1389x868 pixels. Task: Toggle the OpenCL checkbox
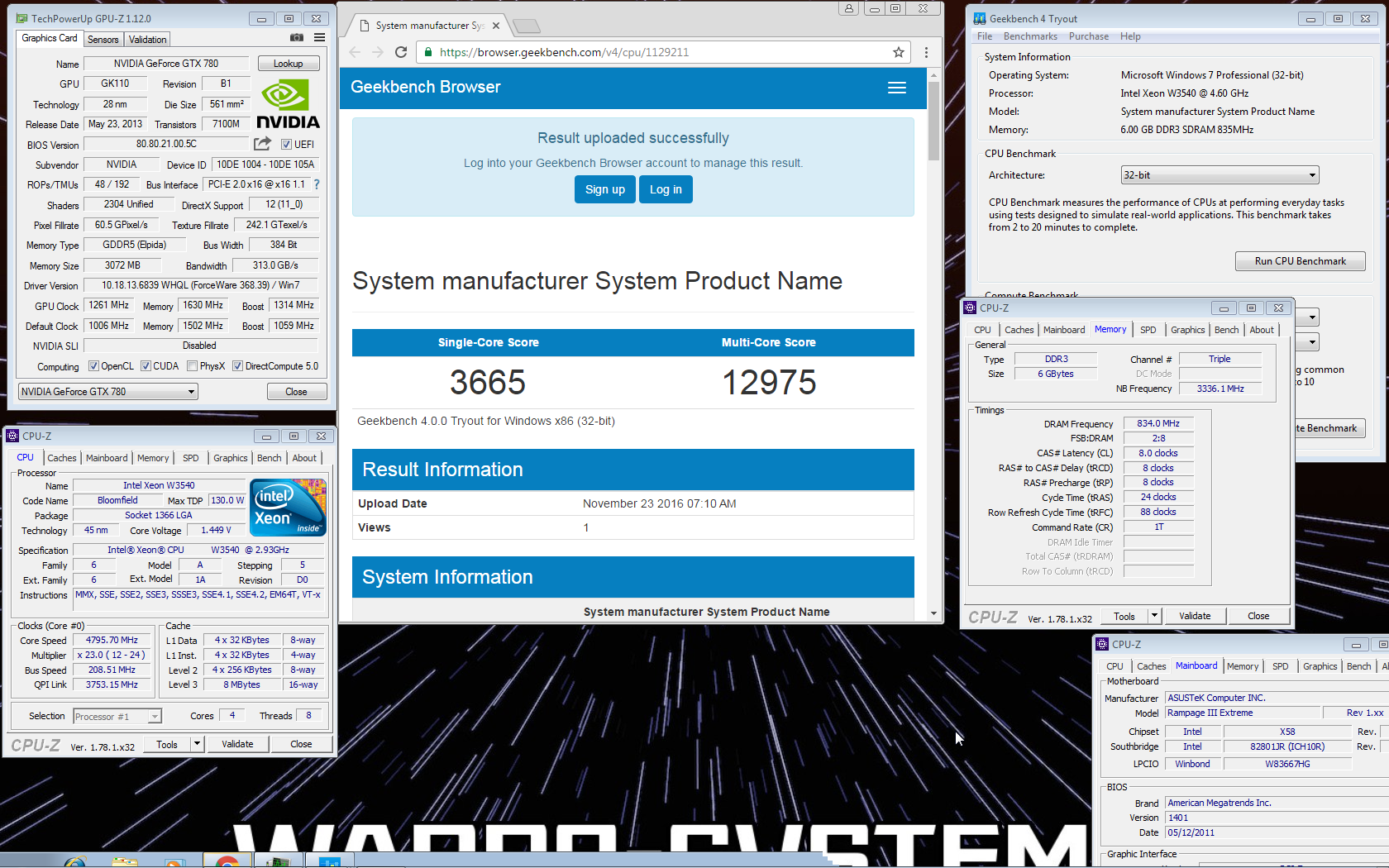click(93, 365)
